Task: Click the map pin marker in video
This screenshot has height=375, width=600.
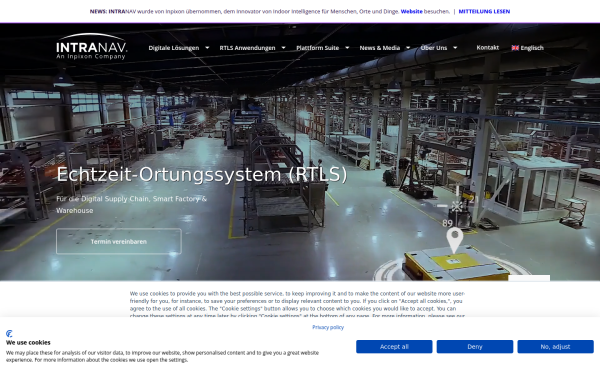Action: [x=455, y=241]
